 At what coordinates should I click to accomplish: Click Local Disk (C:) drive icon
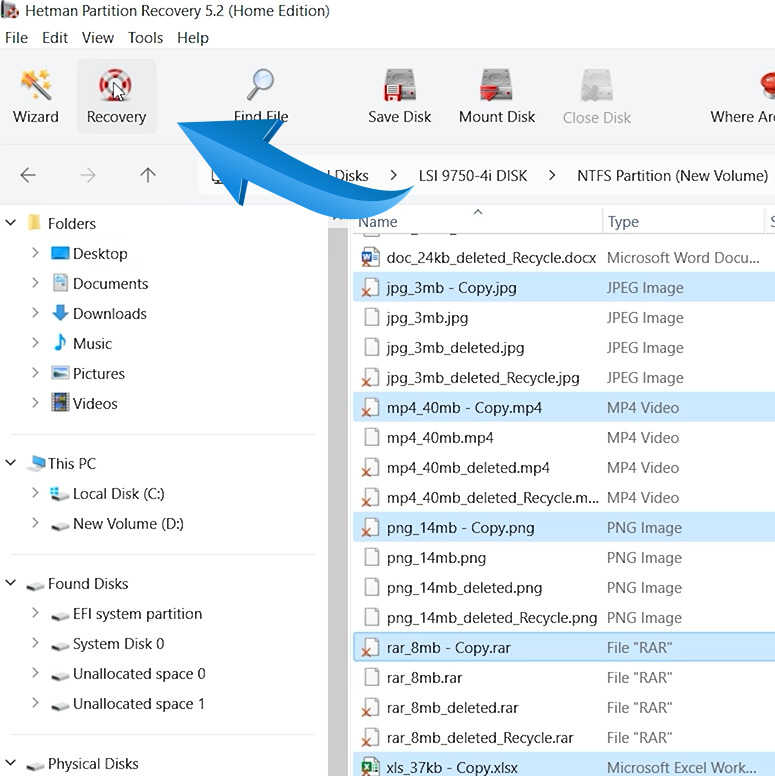pyautogui.click(x=60, y=493)
